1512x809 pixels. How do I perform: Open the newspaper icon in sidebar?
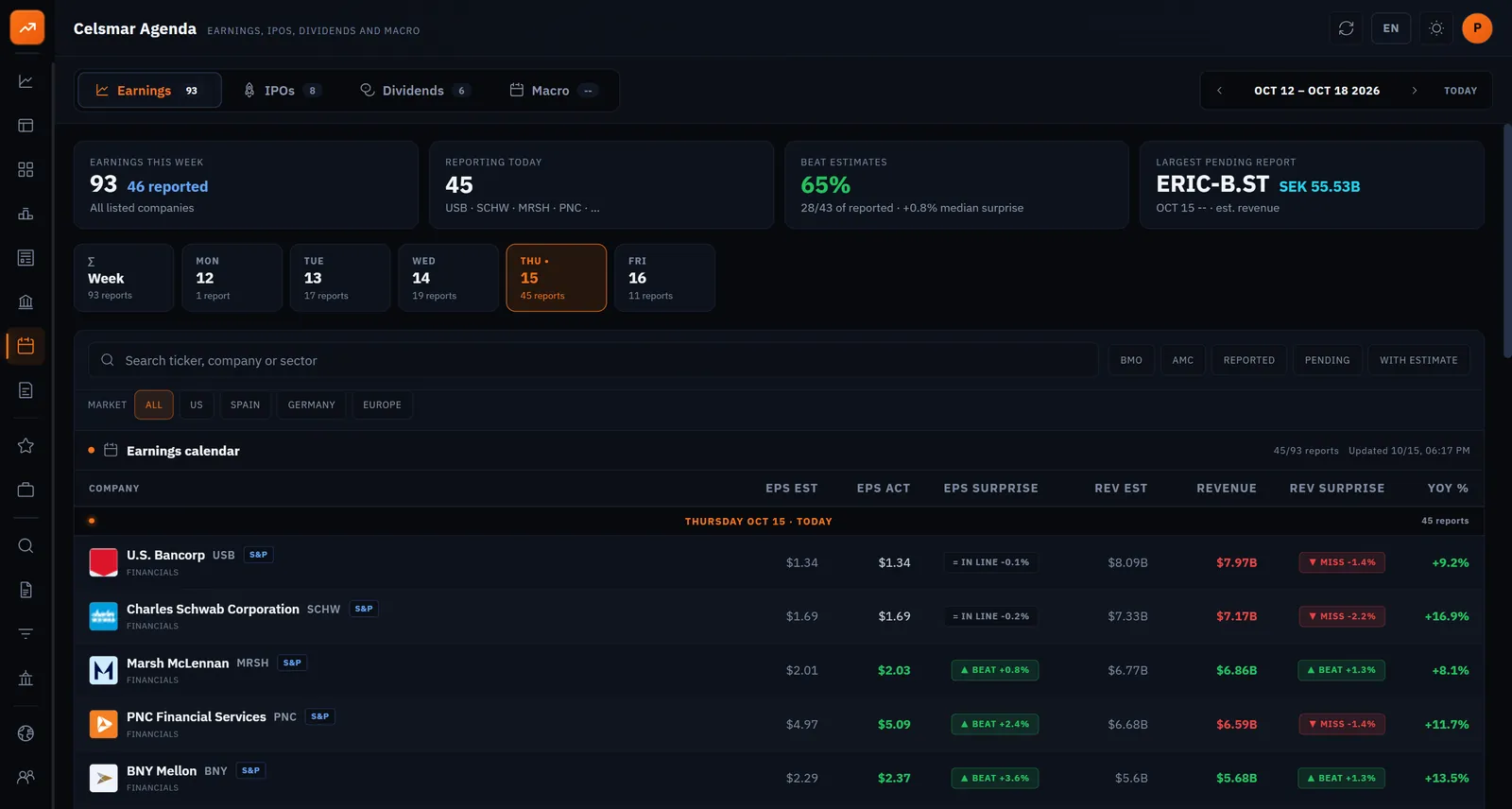pos(26,258)
